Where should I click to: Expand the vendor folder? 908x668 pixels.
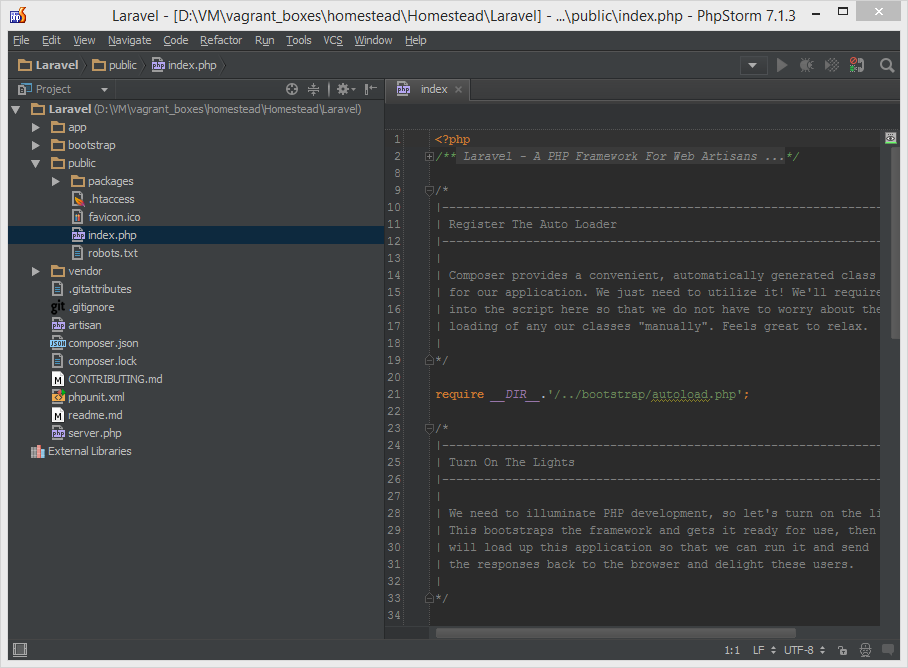click(x=35, y=271)
